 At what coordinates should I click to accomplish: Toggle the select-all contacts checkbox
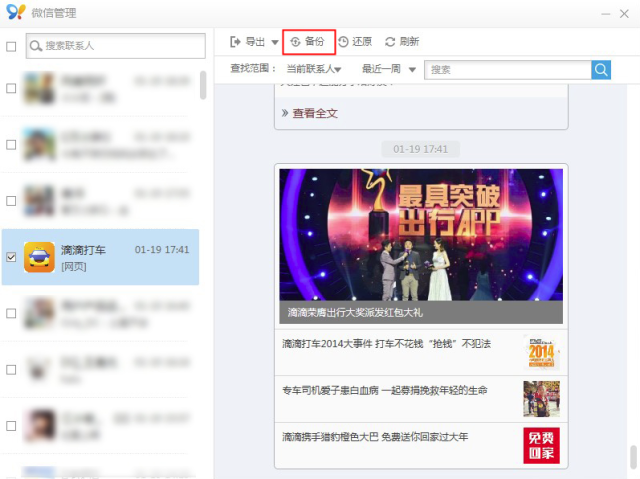click(x=11, y=47)
